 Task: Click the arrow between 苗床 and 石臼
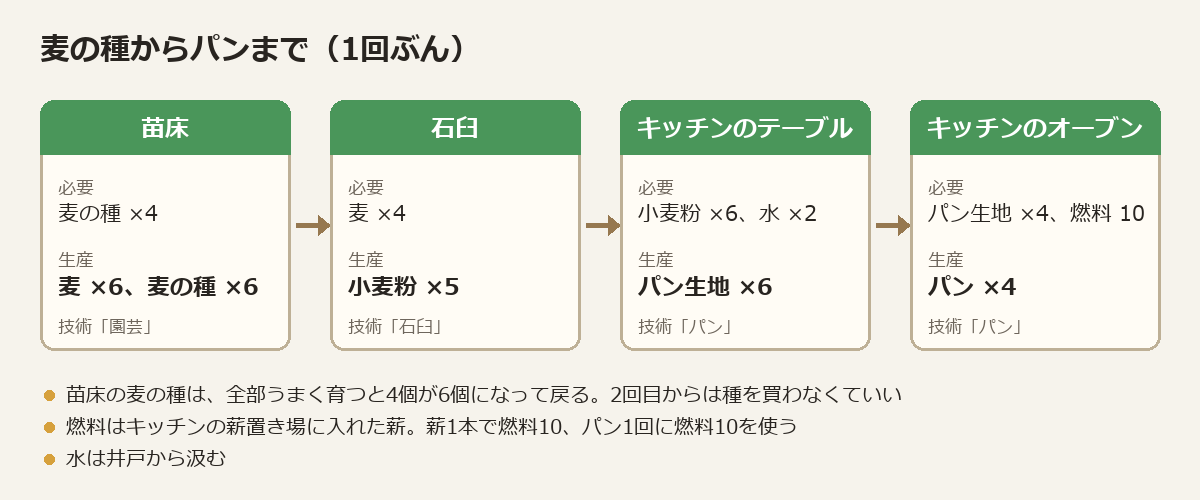[312, 226]
